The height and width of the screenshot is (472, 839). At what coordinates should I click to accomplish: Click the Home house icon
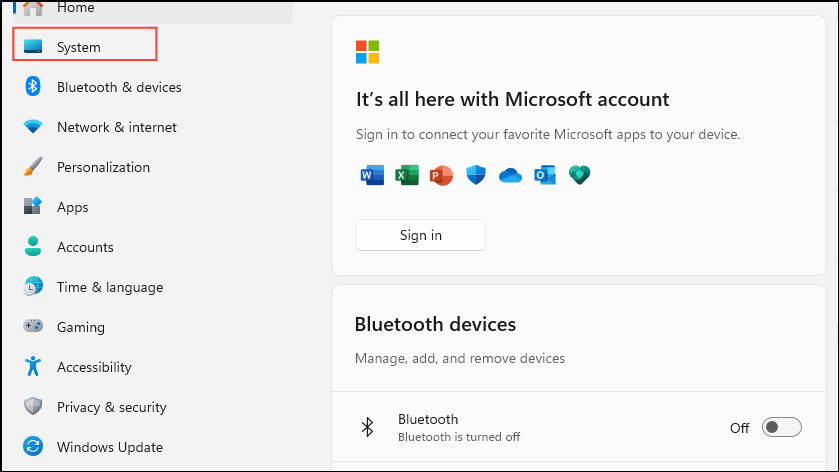(33, 8)
